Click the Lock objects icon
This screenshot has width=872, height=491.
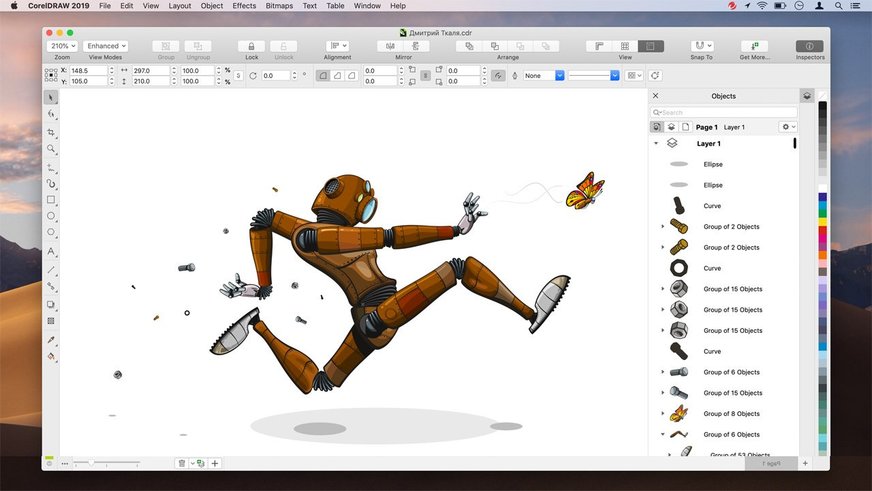250,46
